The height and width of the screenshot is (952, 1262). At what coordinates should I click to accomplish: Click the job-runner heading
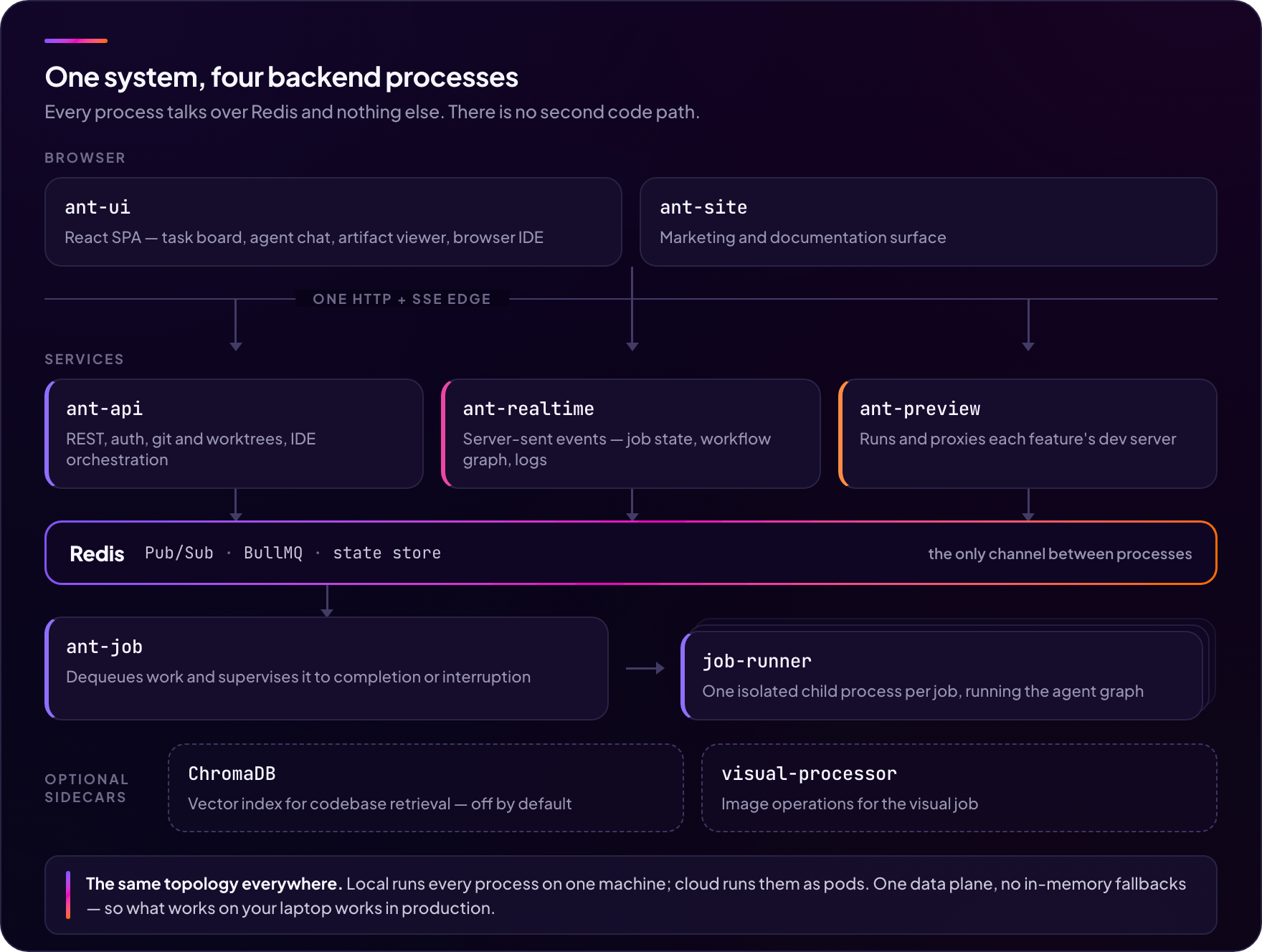[x=757, y=661]
